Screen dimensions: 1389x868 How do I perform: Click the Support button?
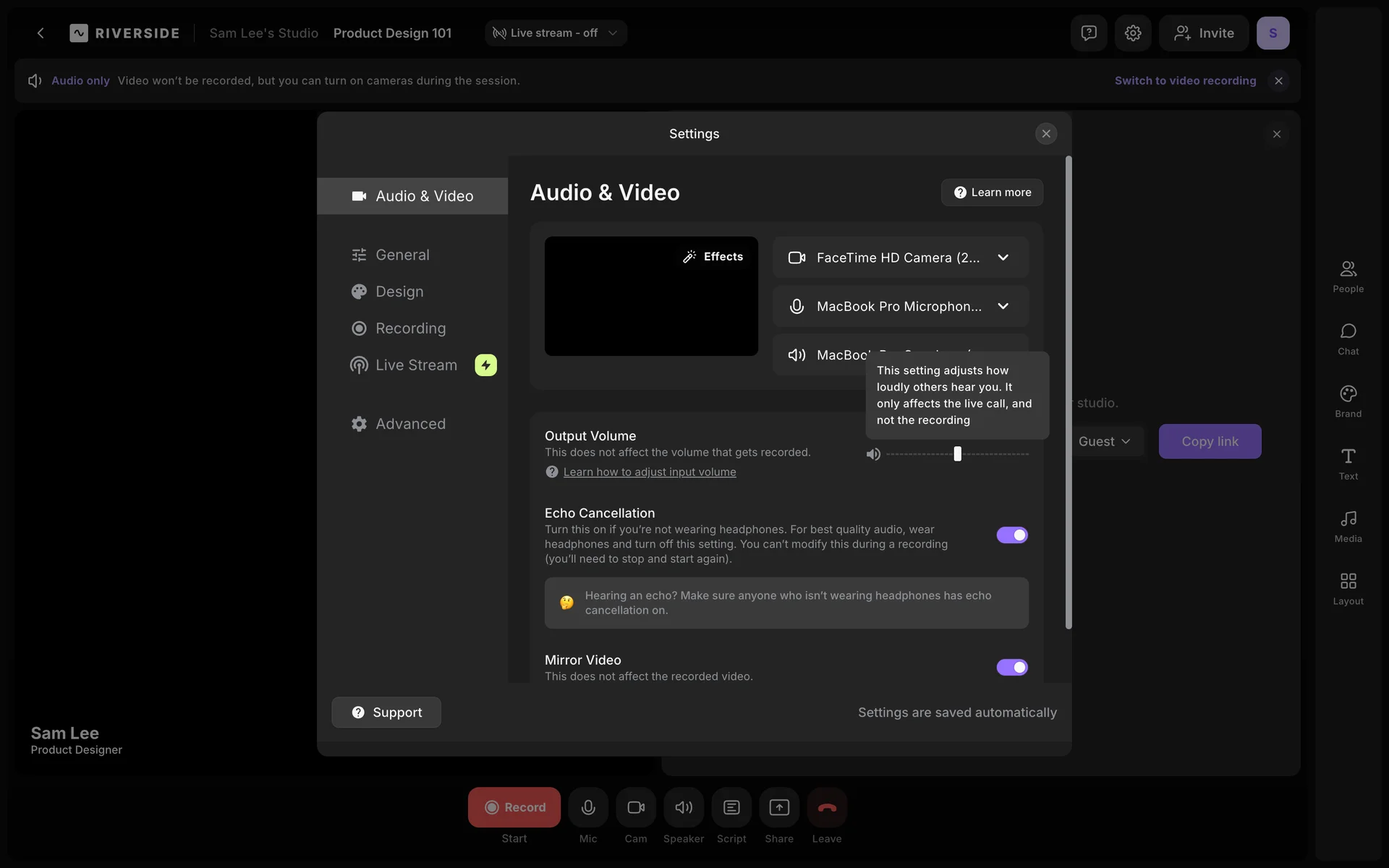point(386,712)
